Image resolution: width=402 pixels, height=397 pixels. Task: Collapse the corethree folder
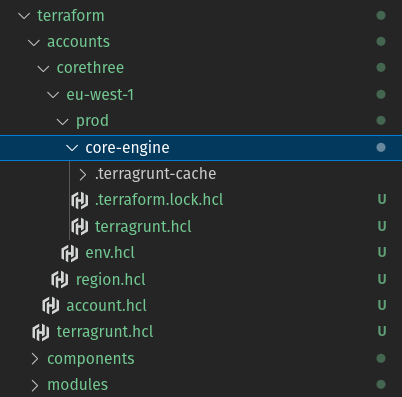(x=43, y=69)
